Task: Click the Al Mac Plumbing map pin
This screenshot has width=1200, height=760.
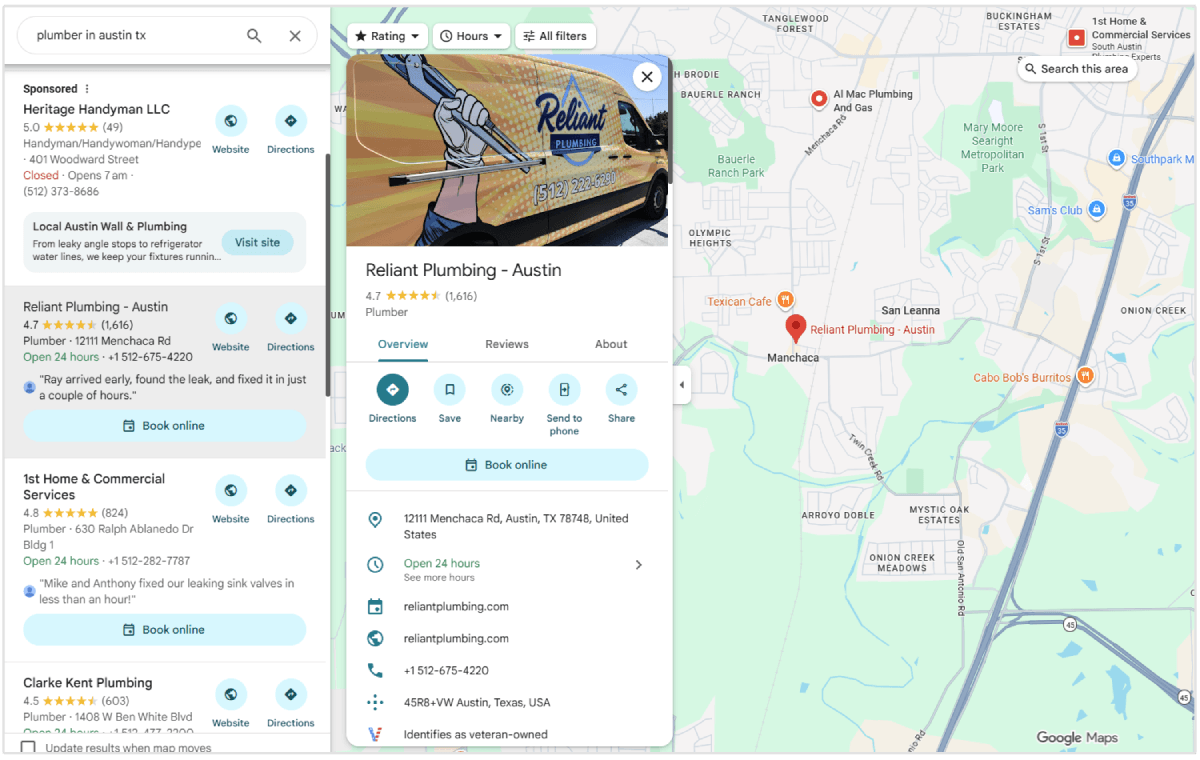Action: click(x=819, y=99)
